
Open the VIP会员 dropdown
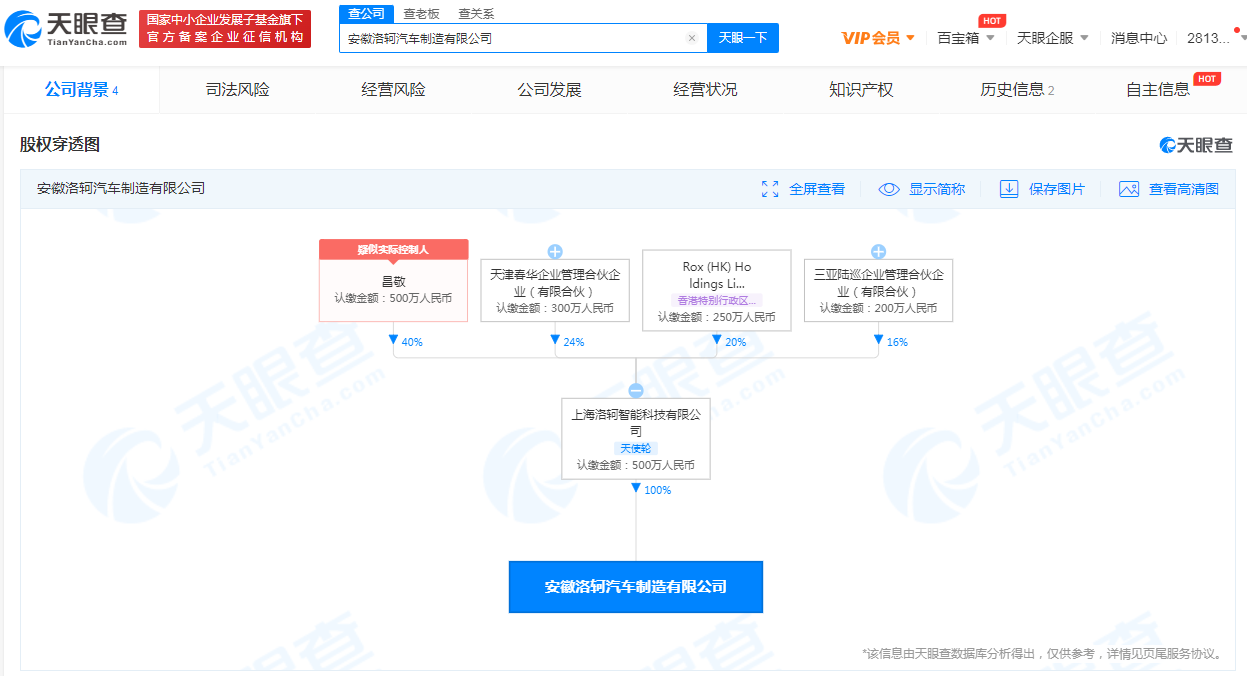pyautogui.click(x=878, y=38)
